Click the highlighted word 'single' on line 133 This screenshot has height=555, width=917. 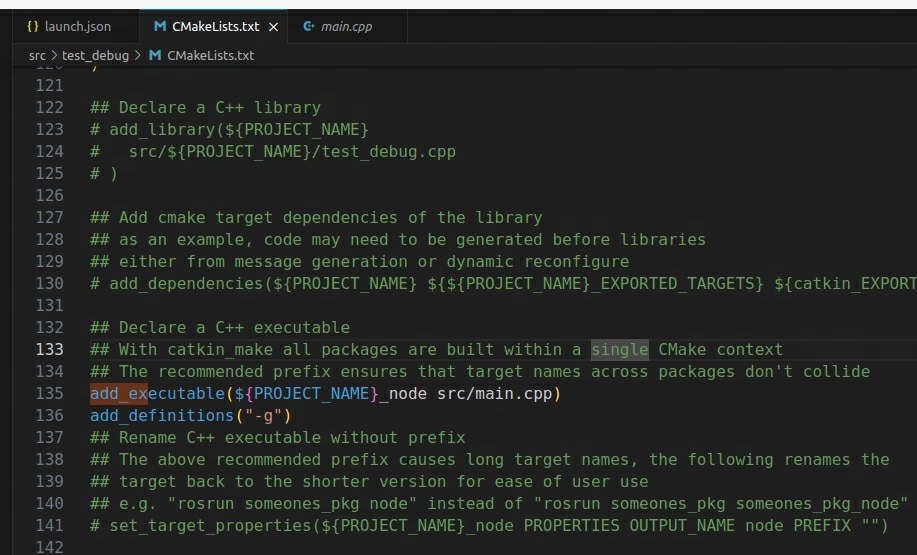pyautogui.click(x=619, y=350)
